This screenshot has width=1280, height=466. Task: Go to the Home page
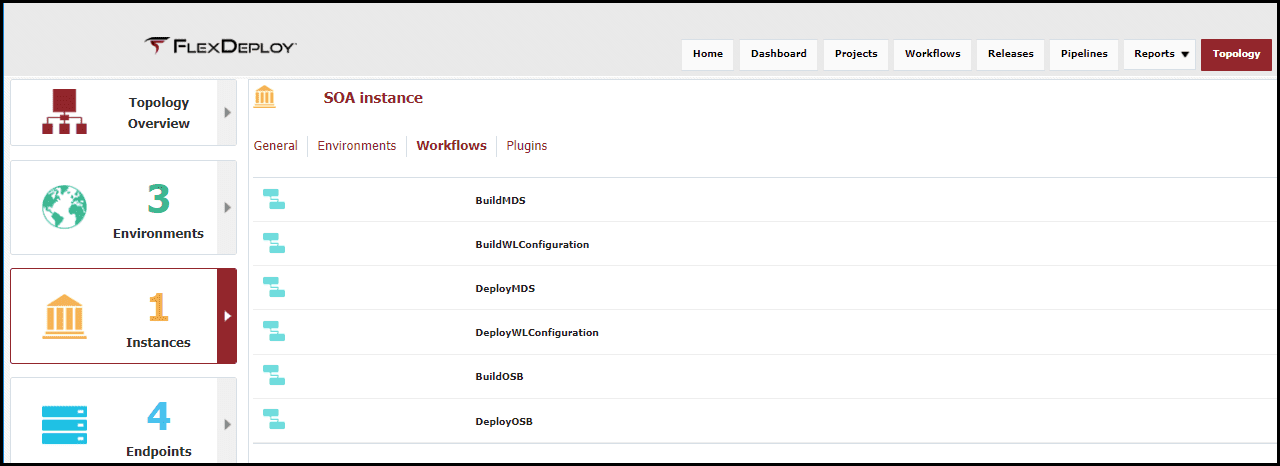(x=707, y=54)
